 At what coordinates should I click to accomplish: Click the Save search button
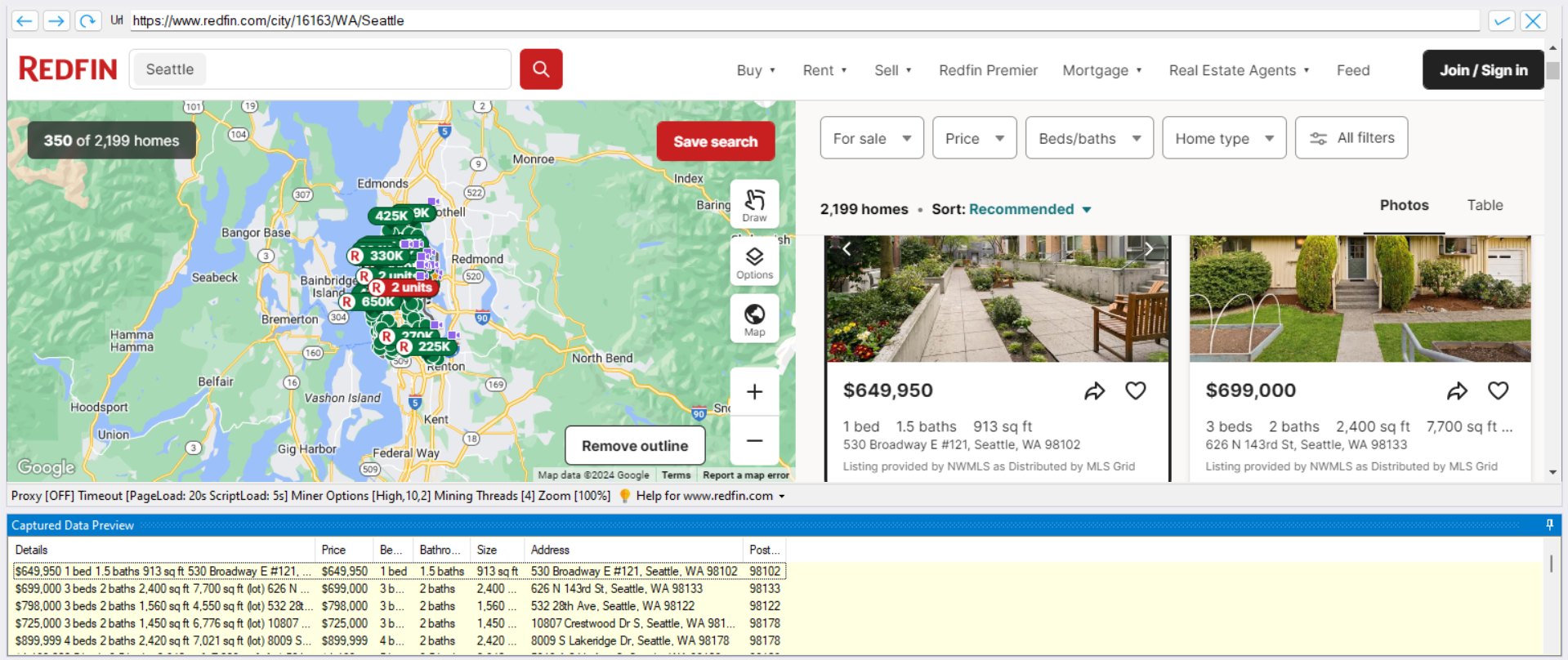pos(715,141)
